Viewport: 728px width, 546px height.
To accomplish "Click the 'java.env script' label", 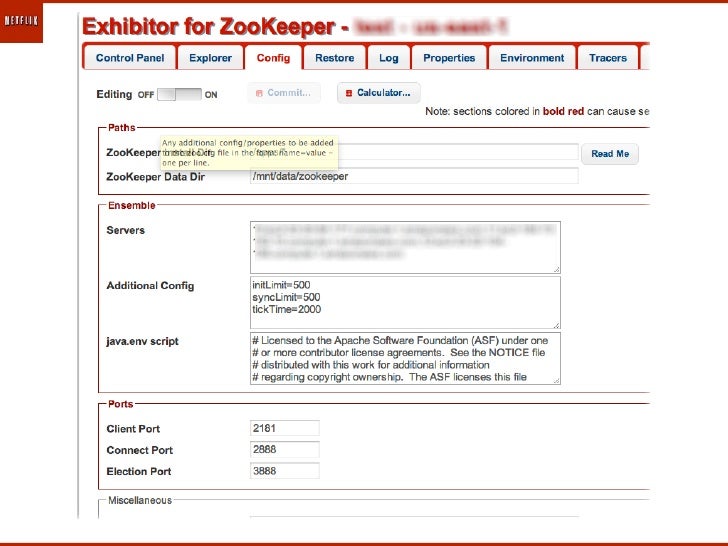I will coord(143,341).
